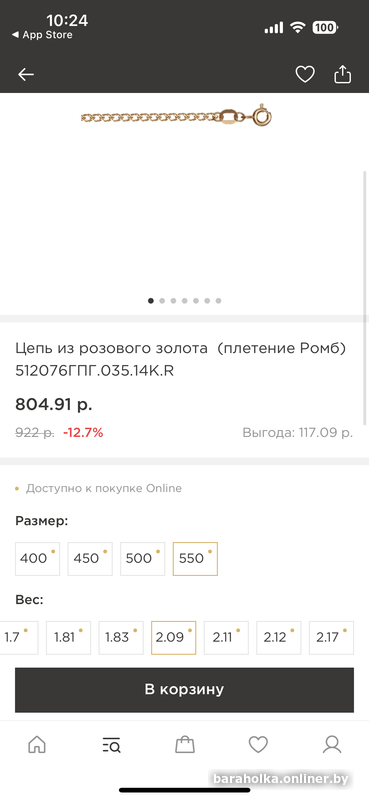Viewport: 369px width, 800px height.
Task: Return to App Store link in status bar
Action: click(x=42, y=35)
